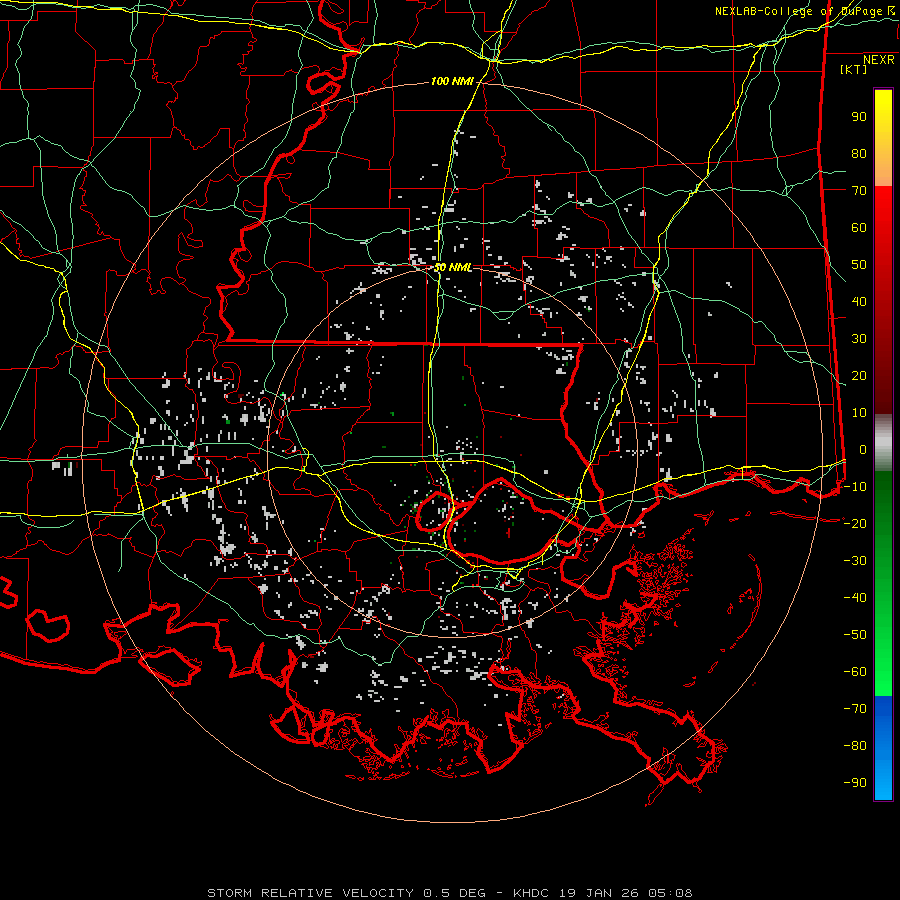The width and height of the screenshot is (900, 900).
Task: Click the 100 NMI range ring label
Action: click(452, 82)
